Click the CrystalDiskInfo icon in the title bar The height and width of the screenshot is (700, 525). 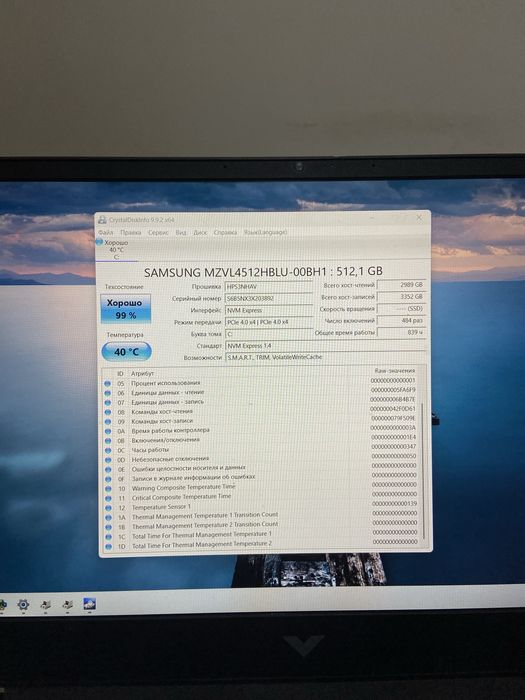[x=102, y=220]
